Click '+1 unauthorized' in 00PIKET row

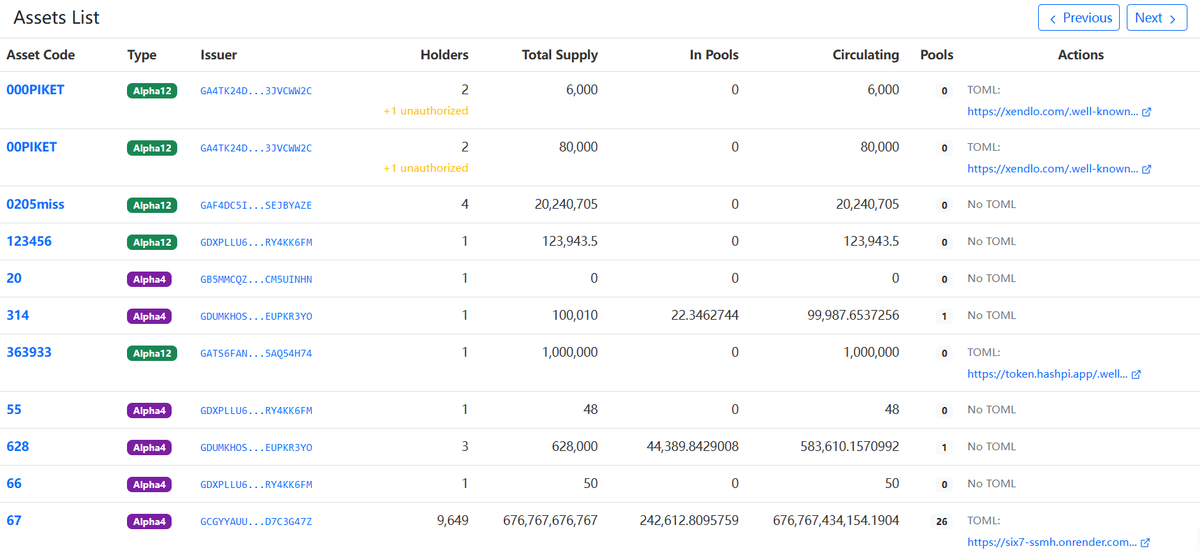(426, 168)
